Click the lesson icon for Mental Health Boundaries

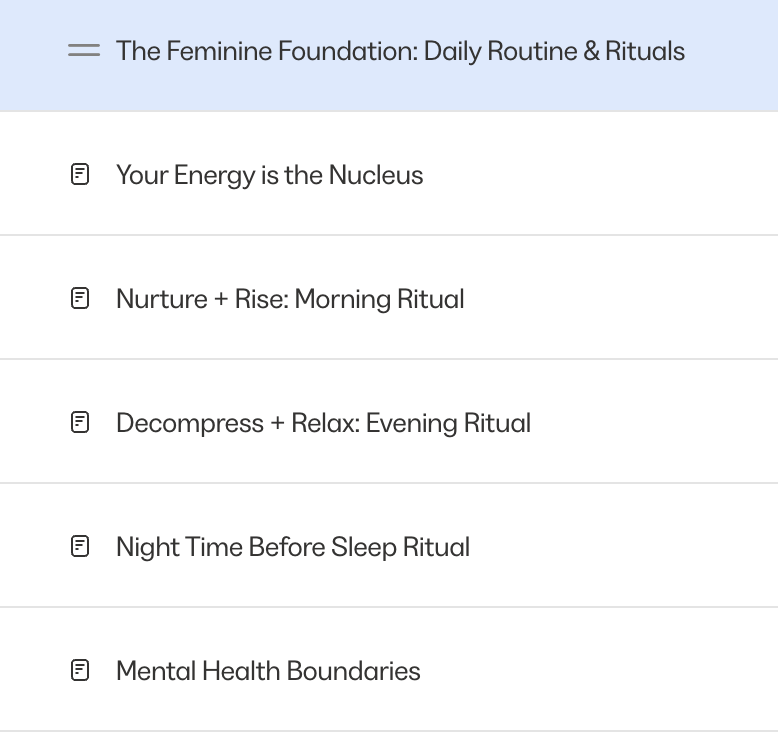coord(80,671)
